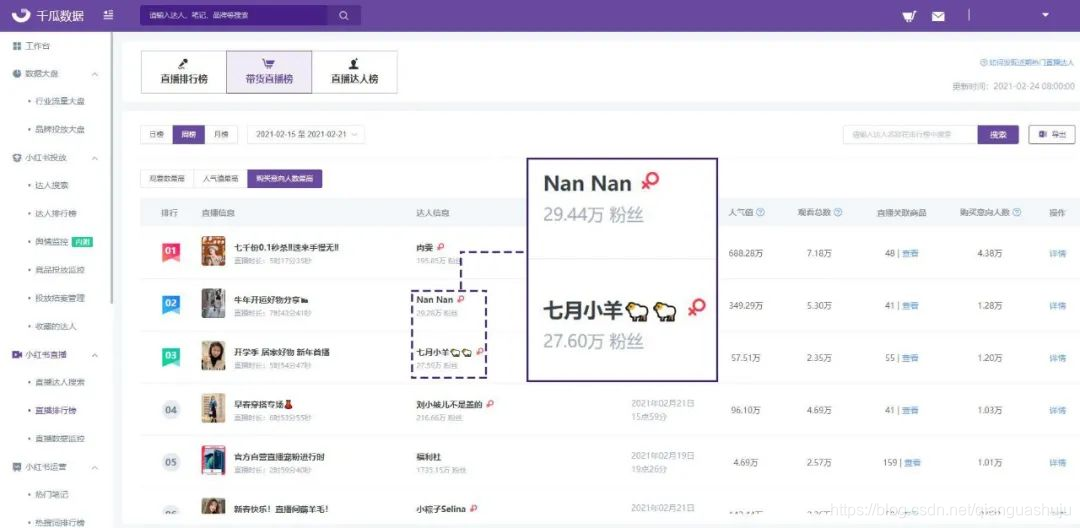Screen dimensions: 1080x528
Task: Open 详情 for the 牛年开运好物分享 row
Action: pos(1057,306)
